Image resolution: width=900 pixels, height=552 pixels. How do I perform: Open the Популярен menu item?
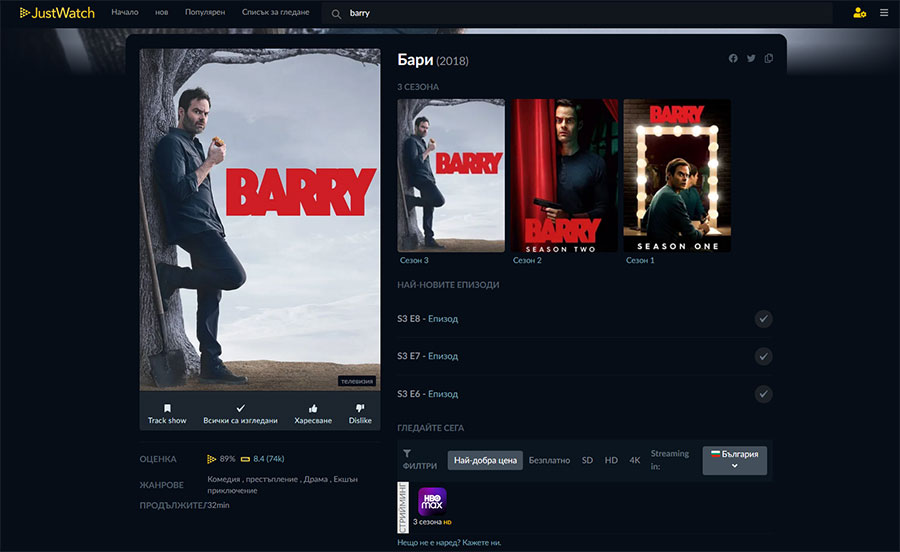(x=205, y=13)
